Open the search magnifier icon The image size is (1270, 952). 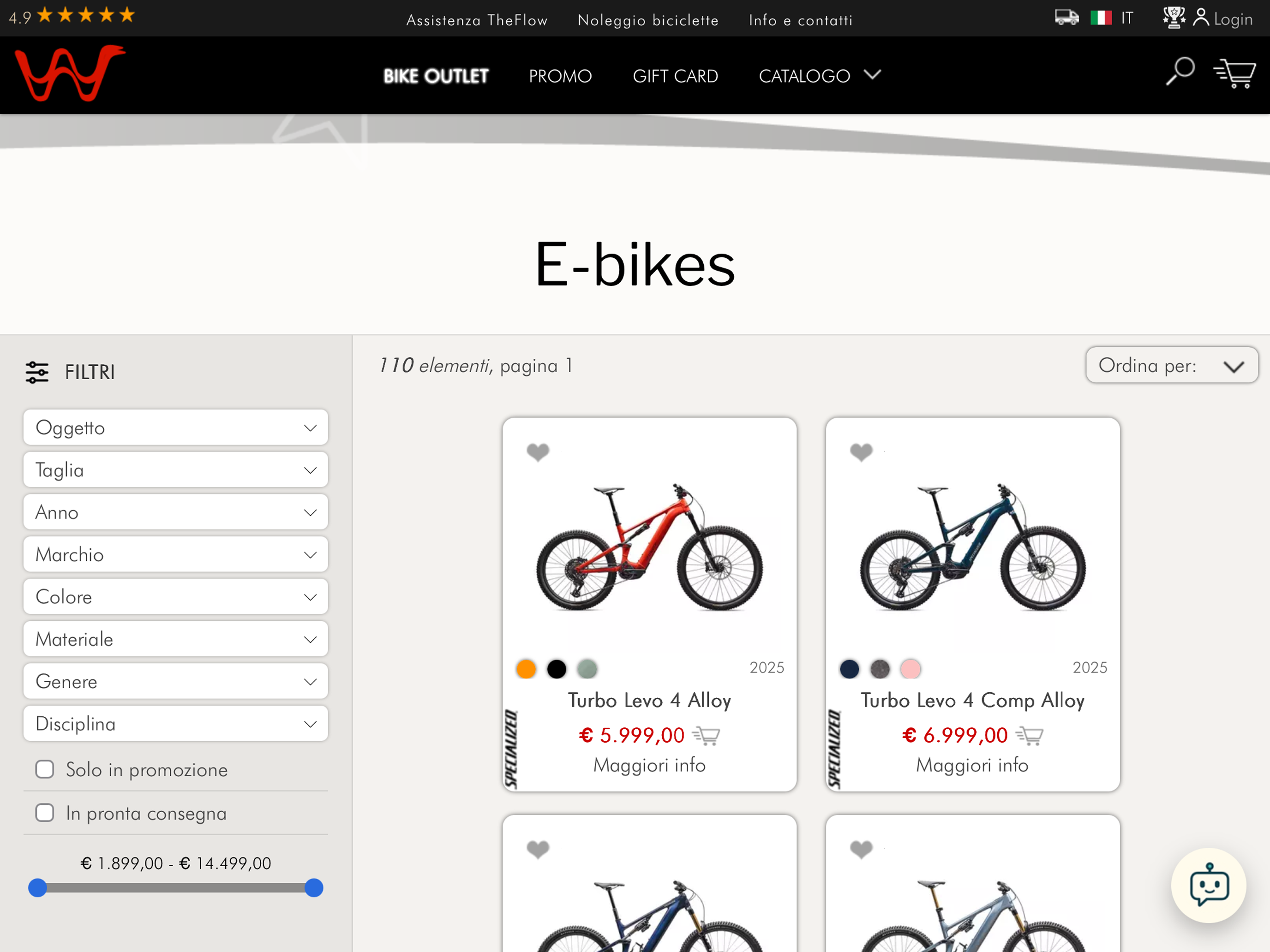[1180, 72]
